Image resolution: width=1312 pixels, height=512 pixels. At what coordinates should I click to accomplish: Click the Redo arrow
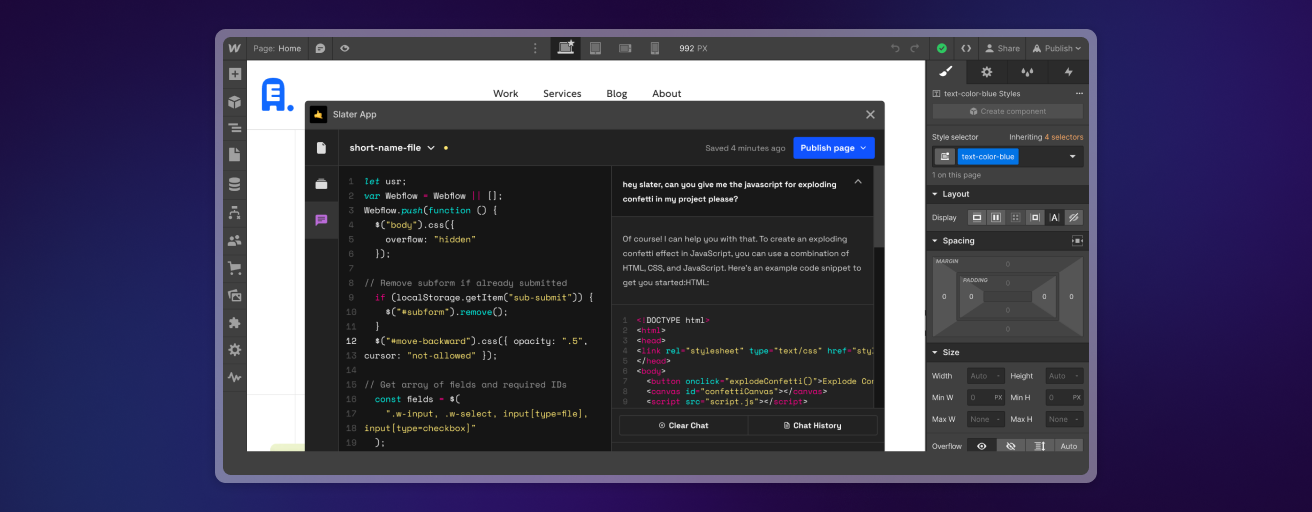916,48
